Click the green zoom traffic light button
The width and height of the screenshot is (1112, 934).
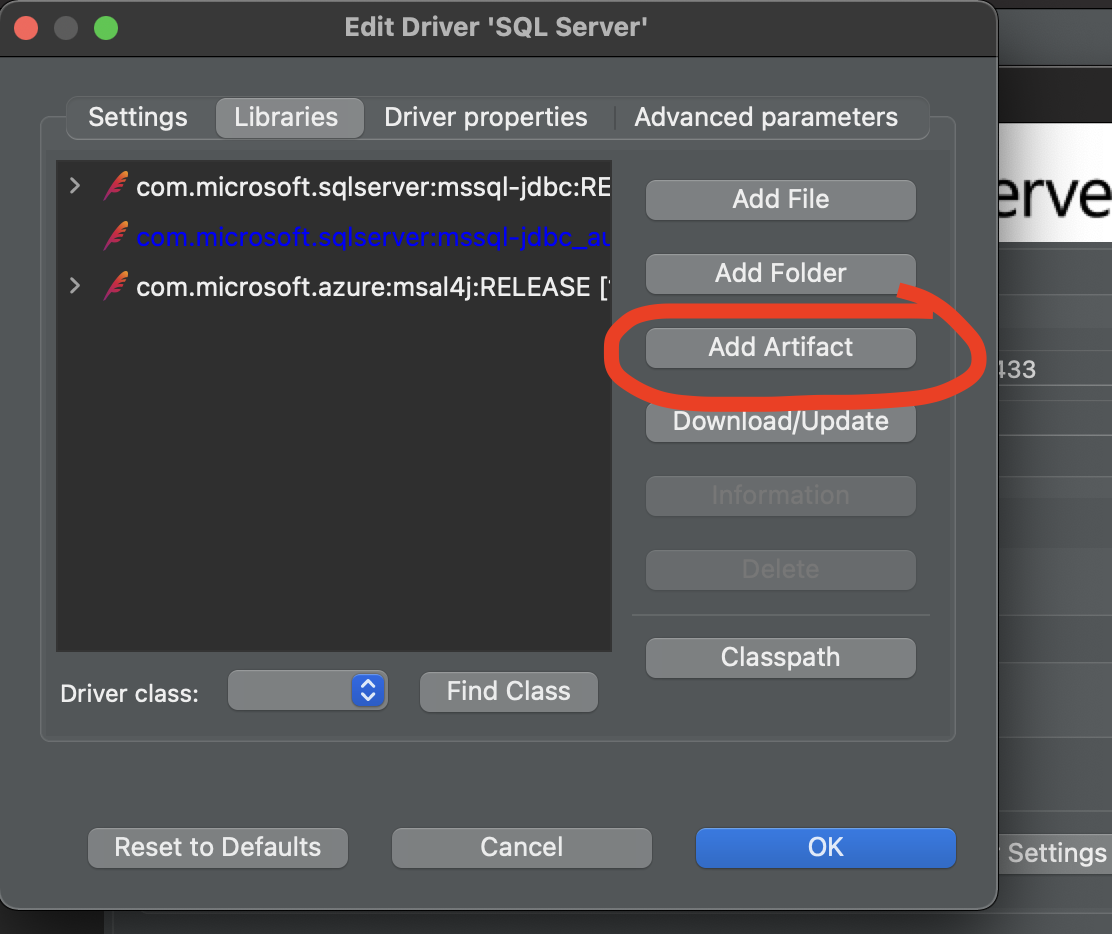tap(105, 29)
